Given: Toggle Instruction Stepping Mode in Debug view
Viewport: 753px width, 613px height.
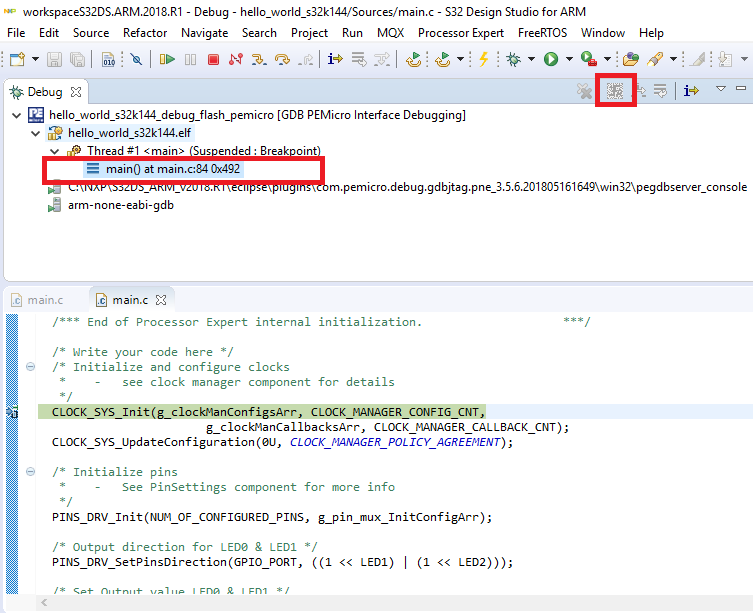Looking at the screenshot, I should [692, 90].
